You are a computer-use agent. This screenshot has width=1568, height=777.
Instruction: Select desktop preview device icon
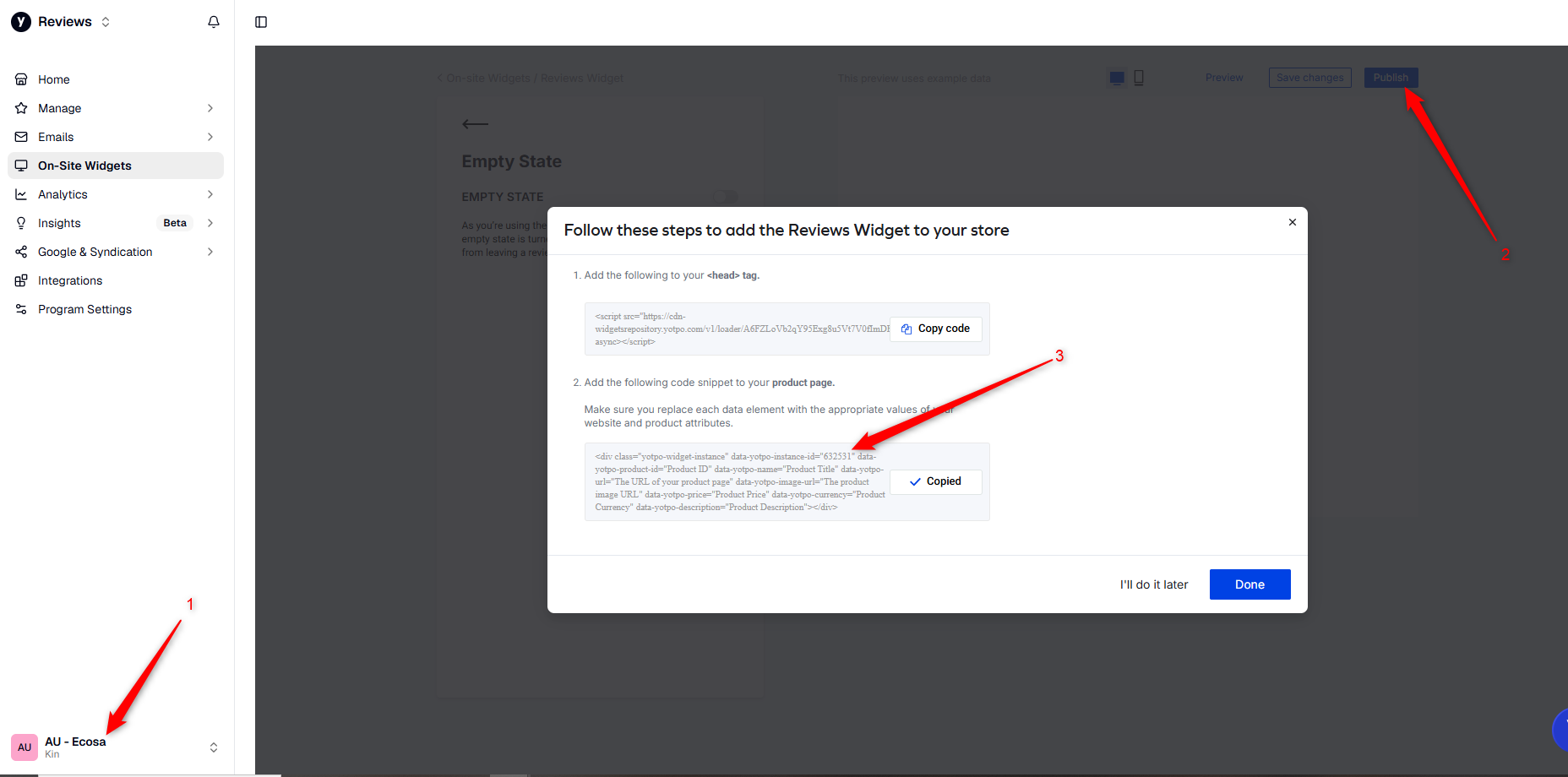[x=1117, y=78]
